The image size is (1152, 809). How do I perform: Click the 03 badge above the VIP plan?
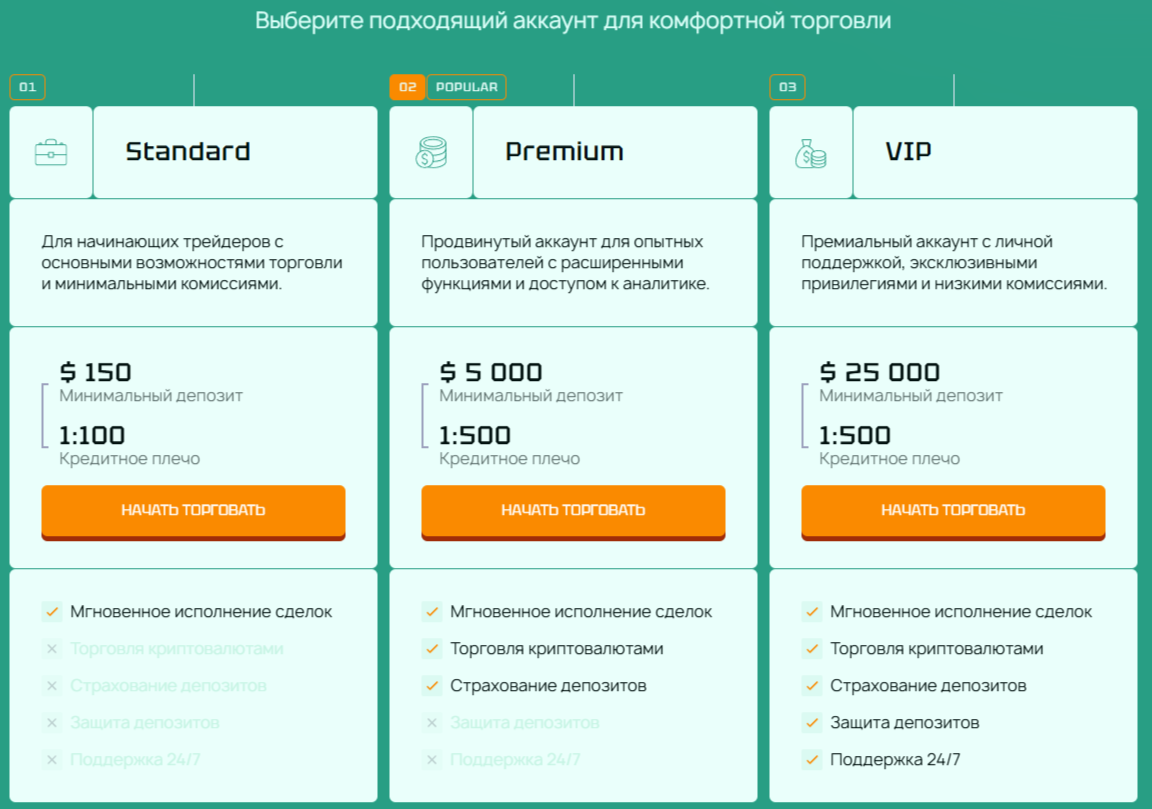pos(787,87)
